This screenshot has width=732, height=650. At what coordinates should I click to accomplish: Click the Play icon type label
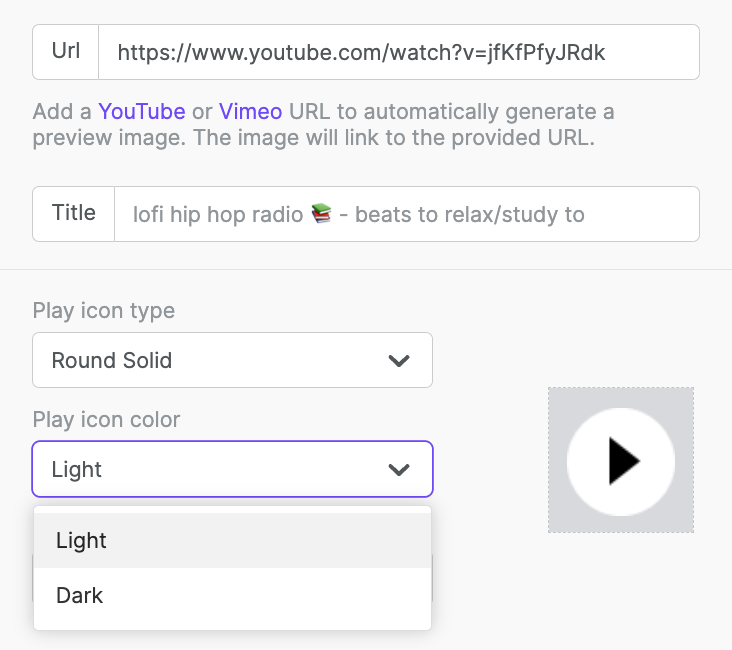(104, 311)
